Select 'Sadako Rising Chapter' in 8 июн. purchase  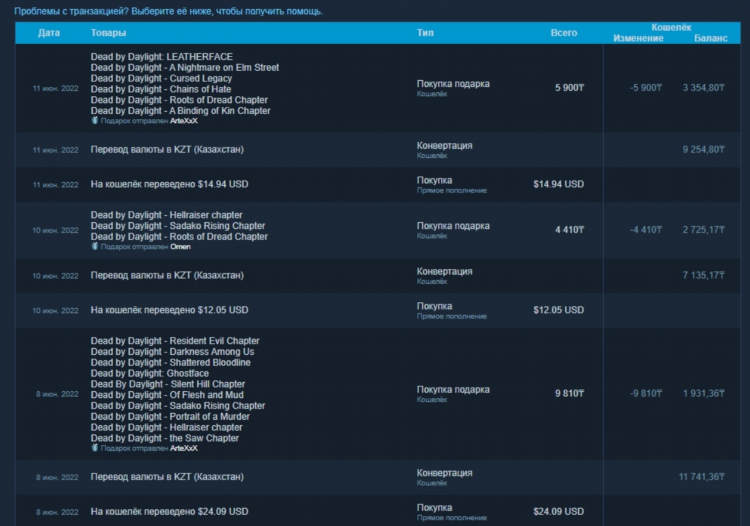178,405
